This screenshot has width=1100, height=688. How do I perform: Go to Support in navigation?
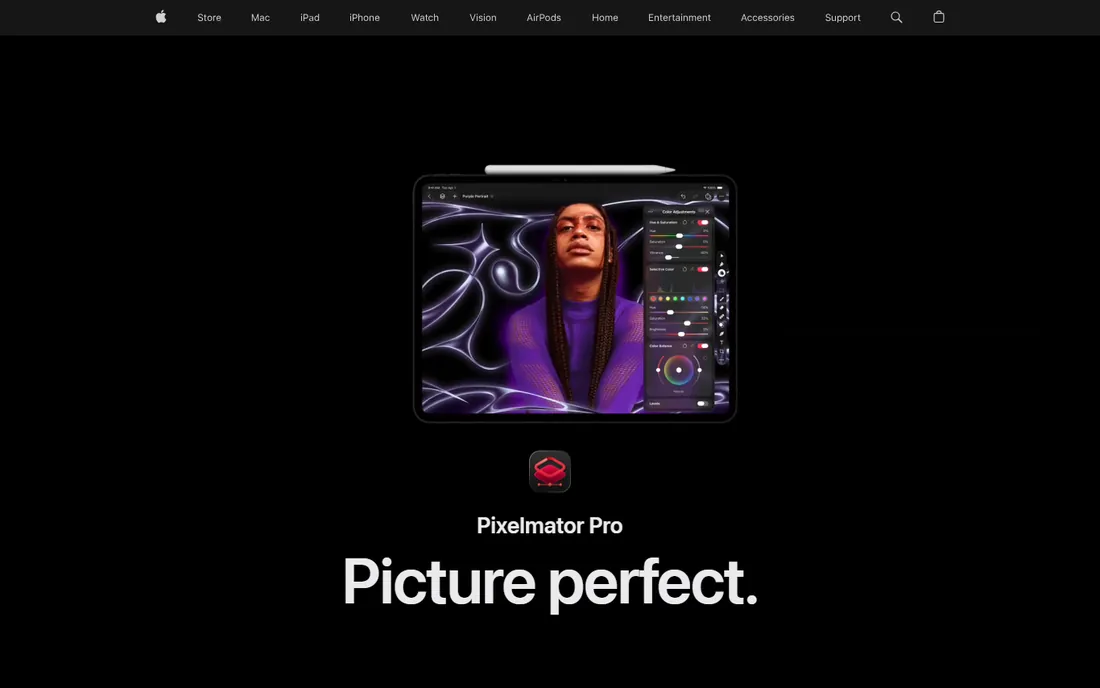(843, 18)
